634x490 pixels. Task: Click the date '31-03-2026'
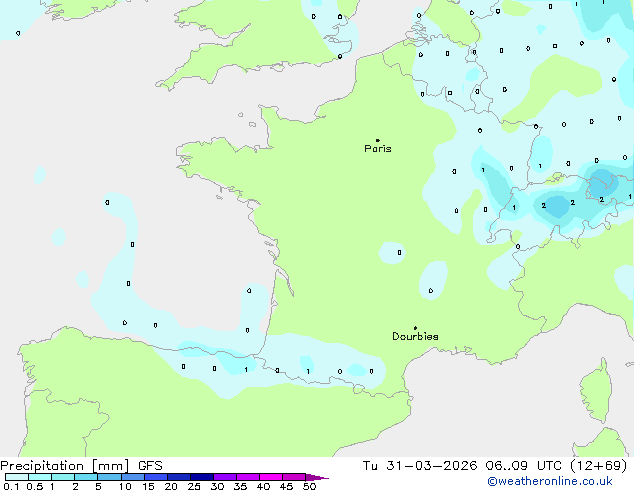(x=431, y=466)
